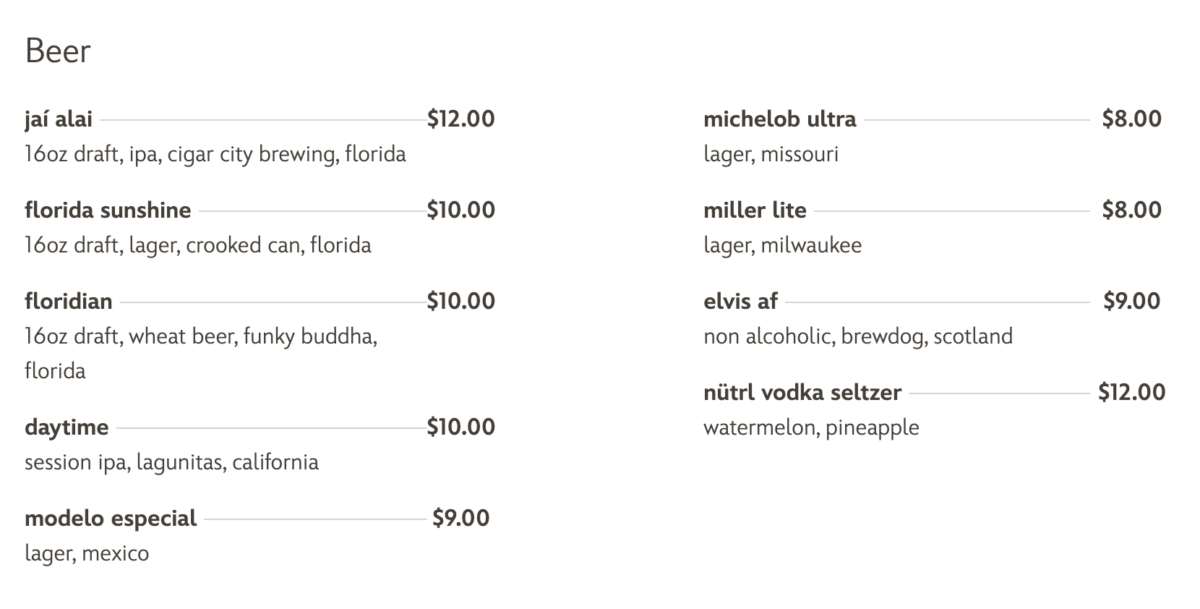Click the $10.00 price beside daytime
1200x609 pixels.
[460, 428]
